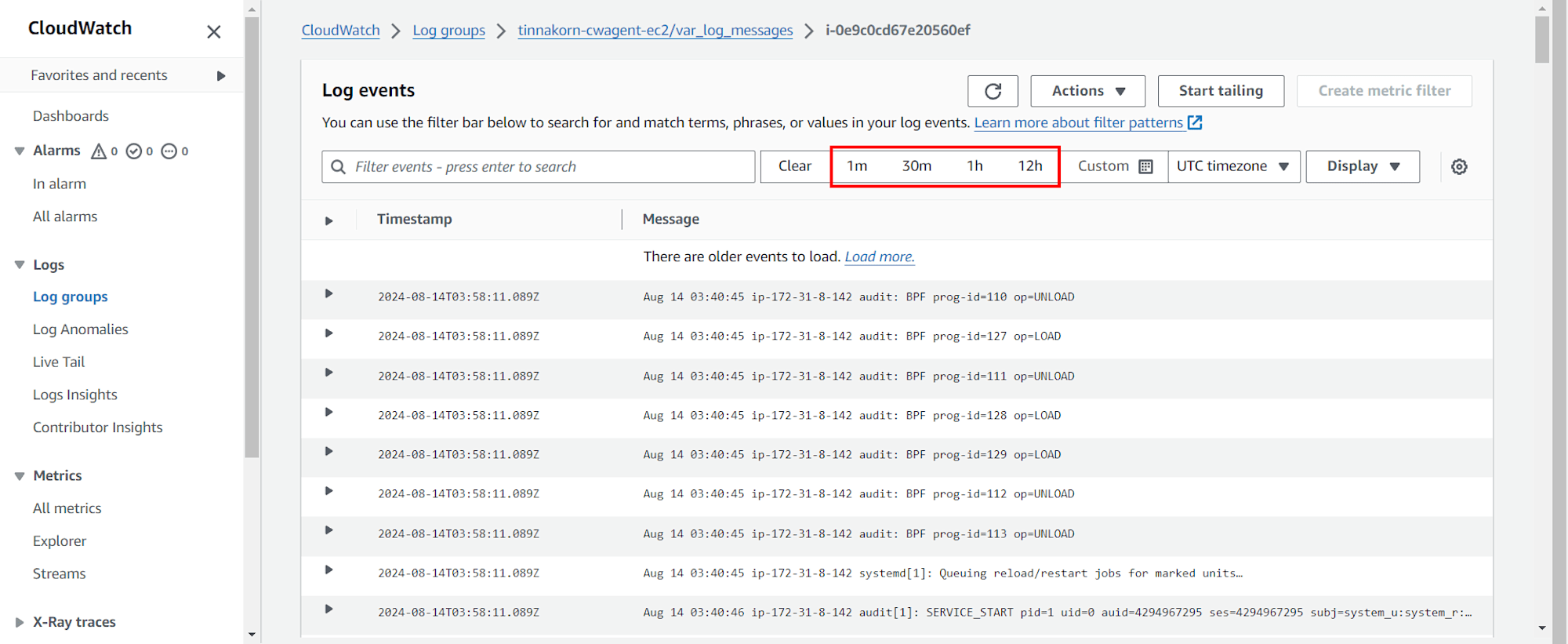Open Log groups breadcrumb link
1568x644 pixels.
coord(449,31)
